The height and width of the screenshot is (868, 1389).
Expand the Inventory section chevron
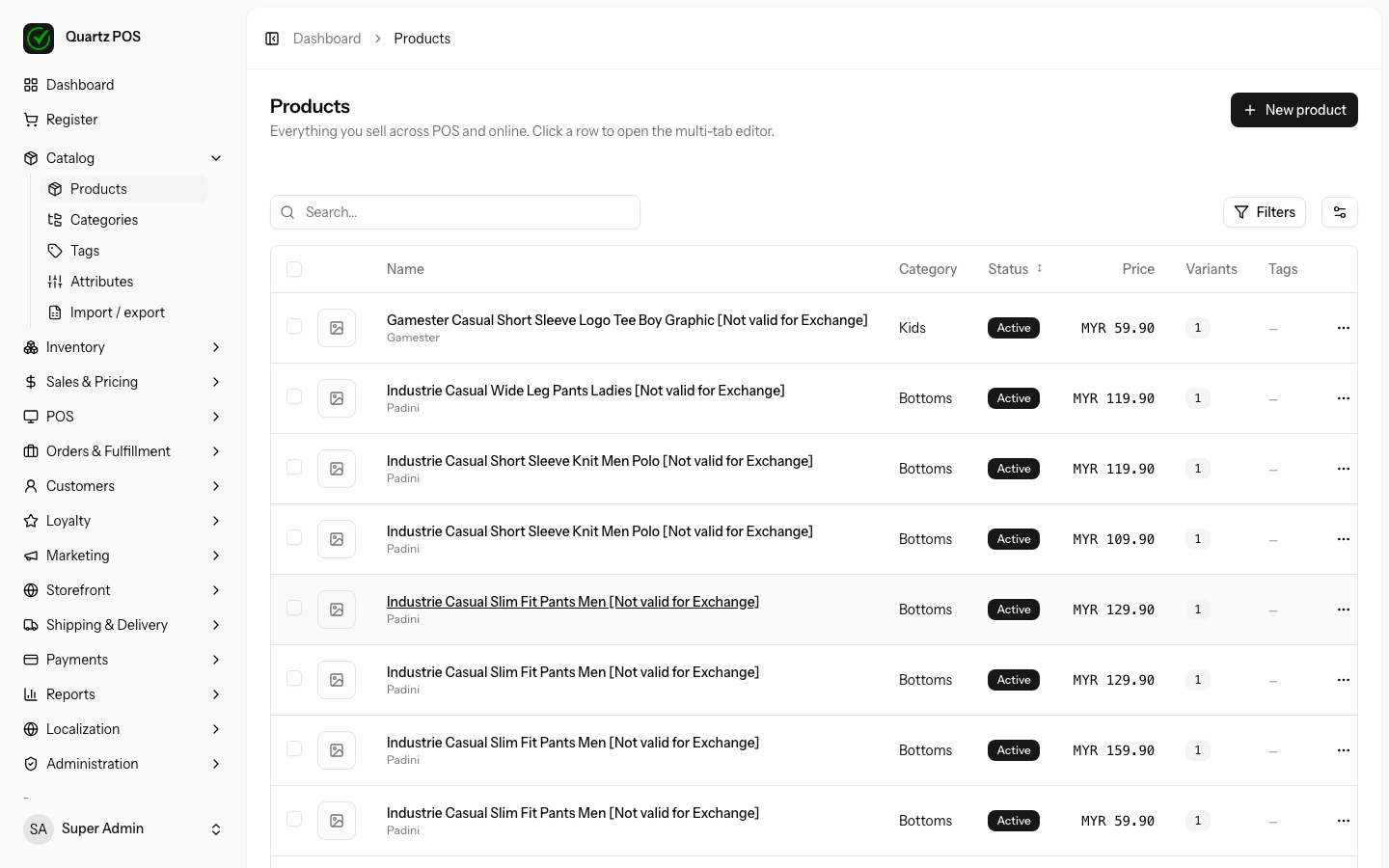point(216,347)
